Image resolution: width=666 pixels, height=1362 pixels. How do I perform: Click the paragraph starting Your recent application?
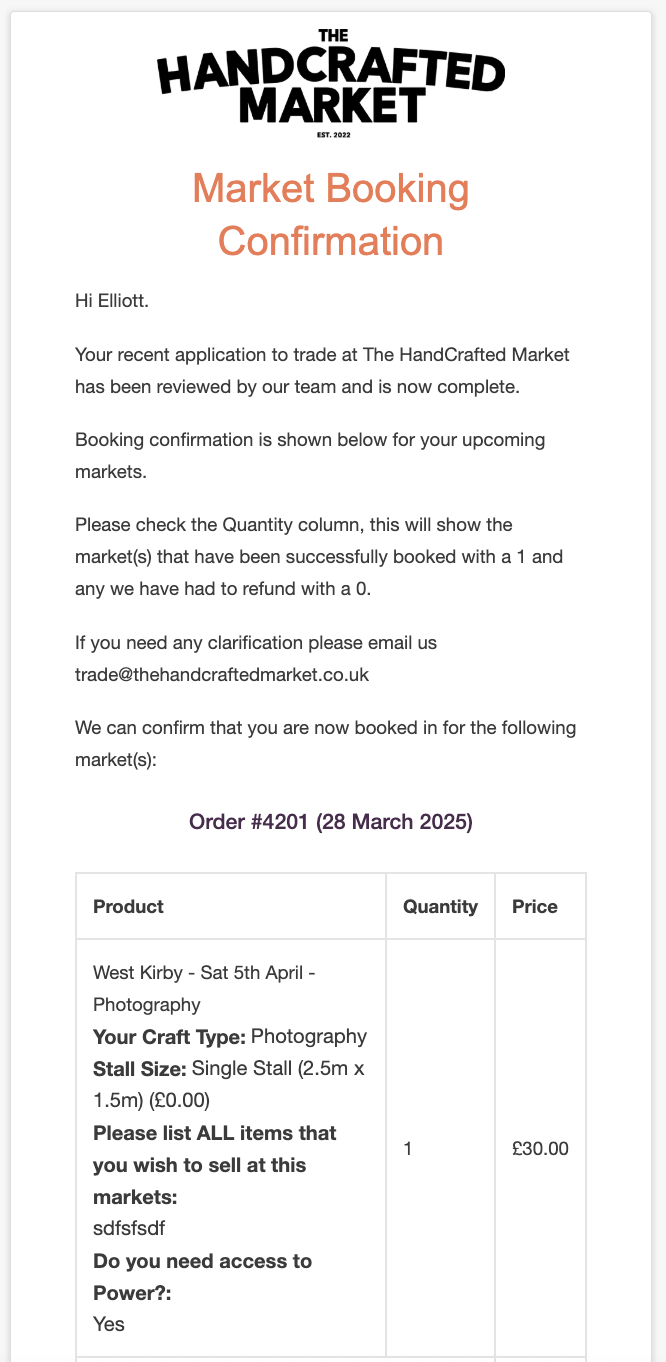click(322, 370)
